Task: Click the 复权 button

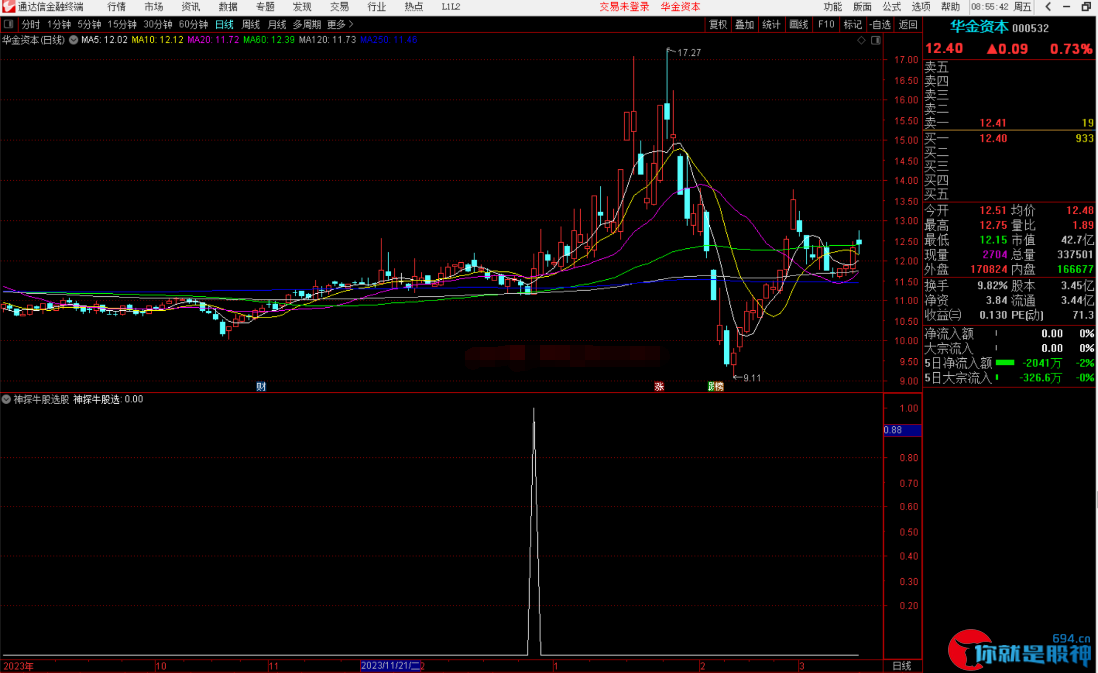Action: [x=718, y=25]
